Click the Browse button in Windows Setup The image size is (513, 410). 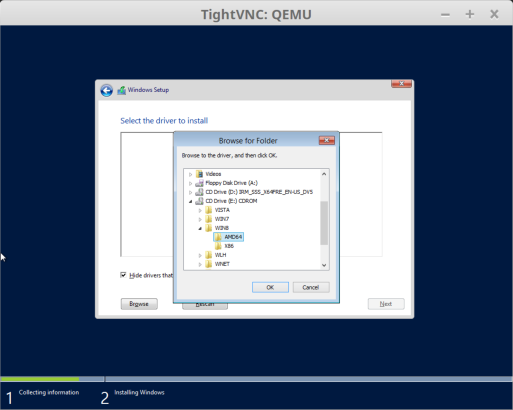tap(139, 304)
